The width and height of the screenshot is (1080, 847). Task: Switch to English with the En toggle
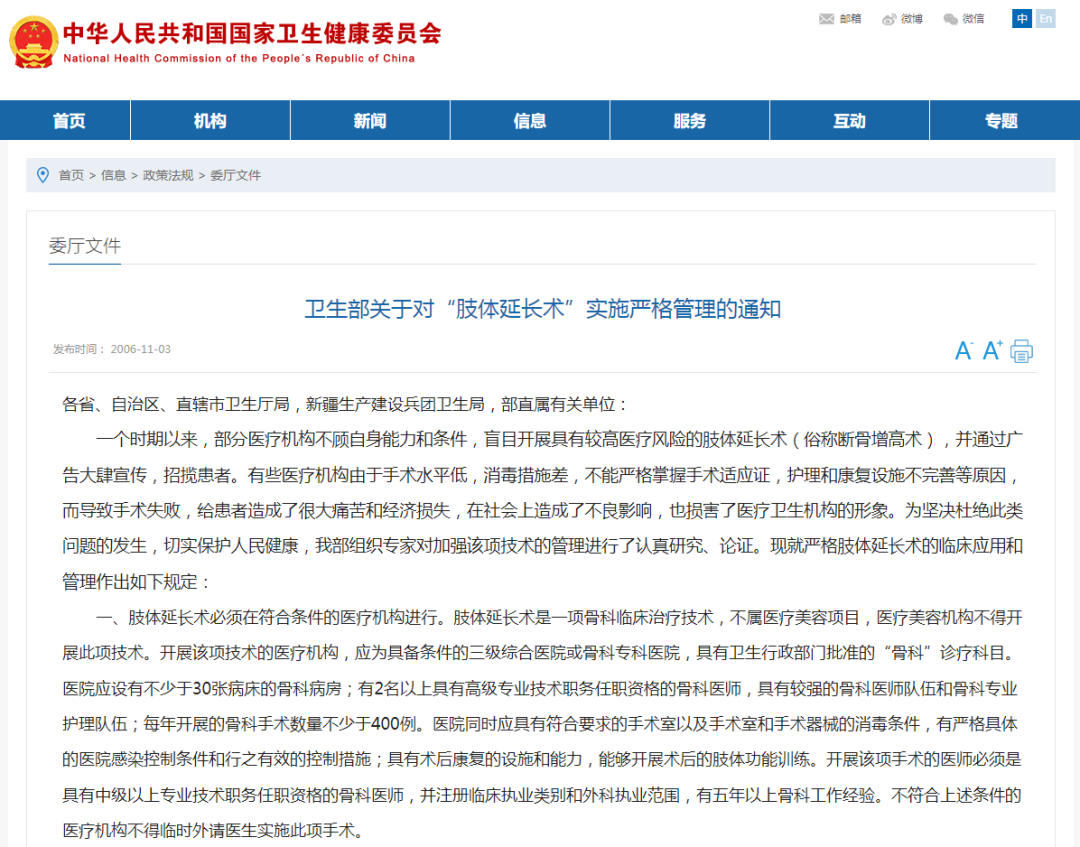coord(1045,18)
